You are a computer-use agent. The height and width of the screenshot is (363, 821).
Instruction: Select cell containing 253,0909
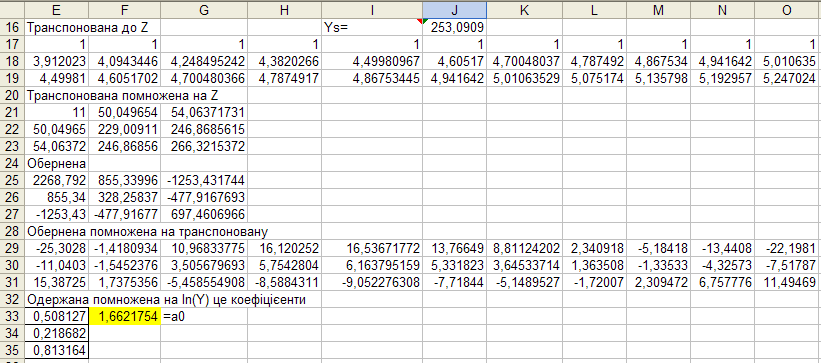click(x=454, y=27)
